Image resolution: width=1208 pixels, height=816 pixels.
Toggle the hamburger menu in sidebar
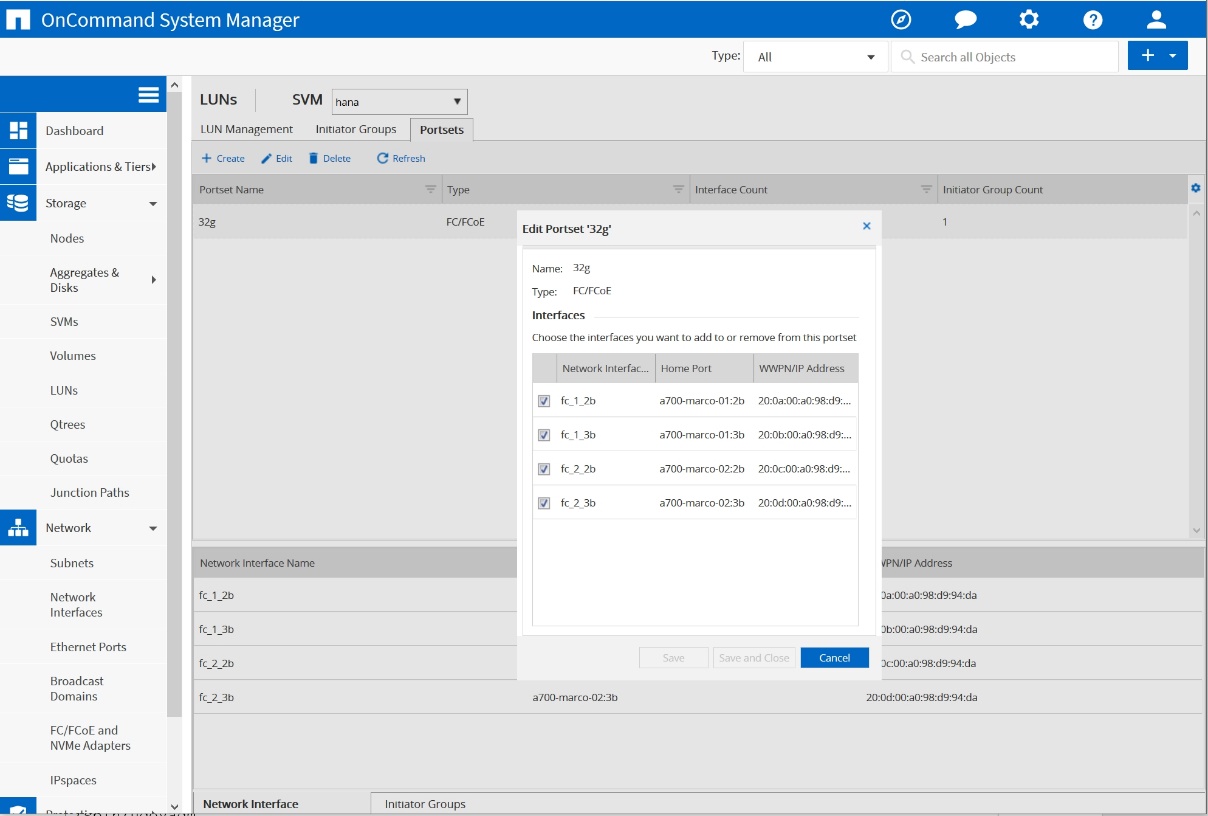(149, 95)
